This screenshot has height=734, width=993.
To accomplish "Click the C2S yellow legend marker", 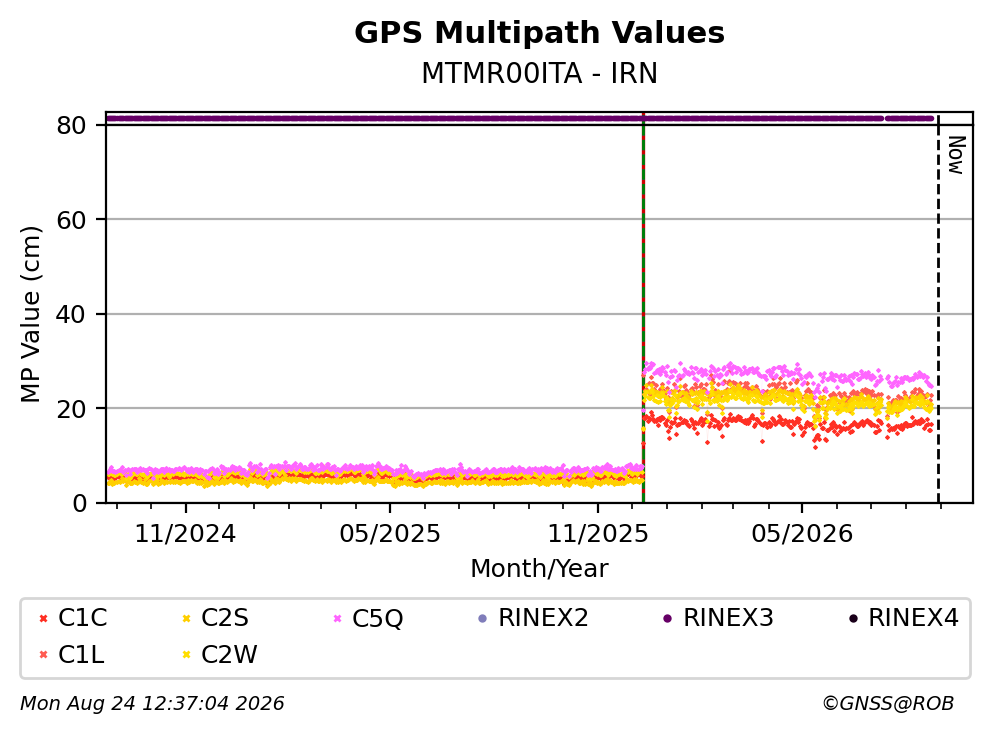I will point(186,619).
